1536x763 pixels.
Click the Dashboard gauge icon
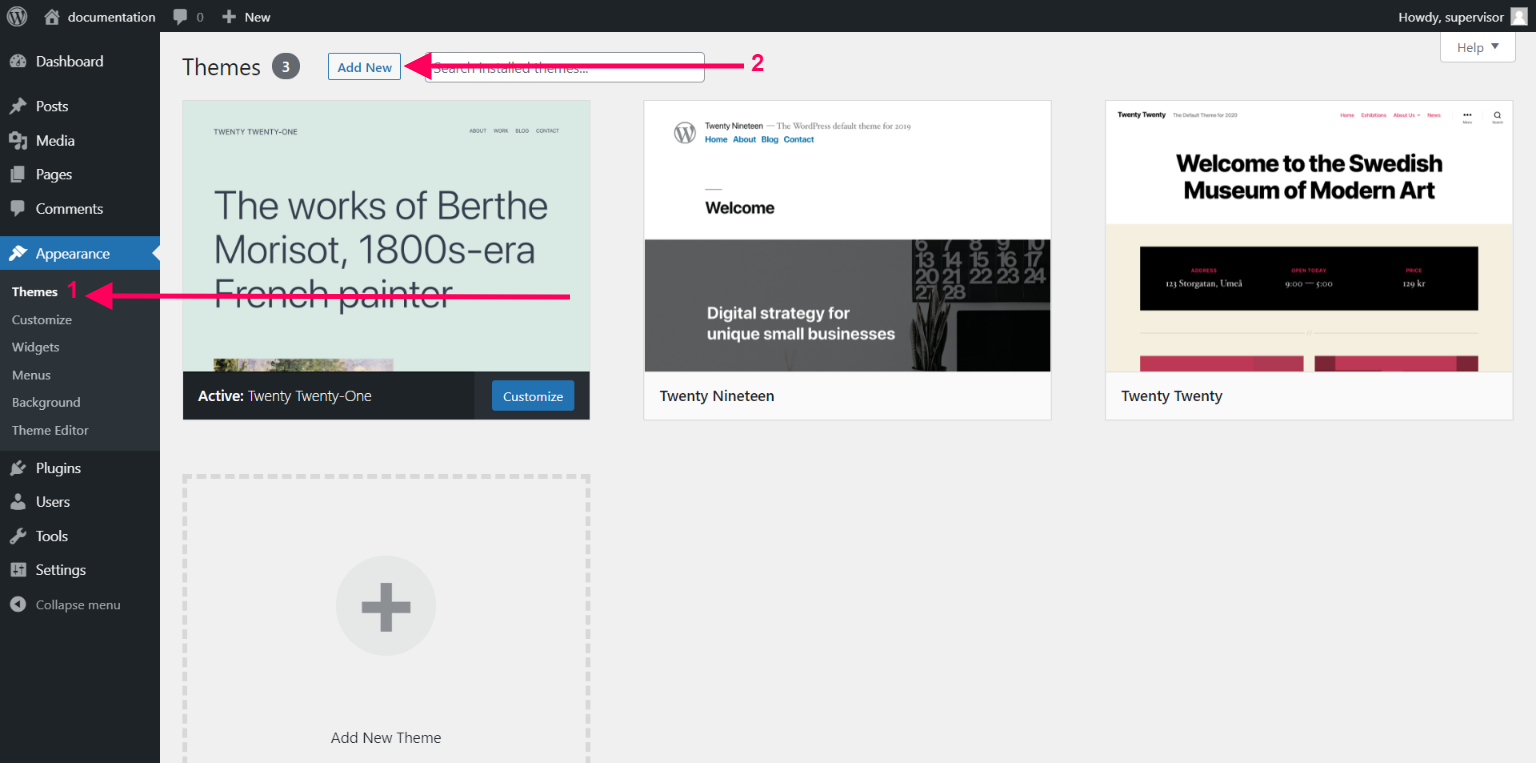tap(18, 61)
